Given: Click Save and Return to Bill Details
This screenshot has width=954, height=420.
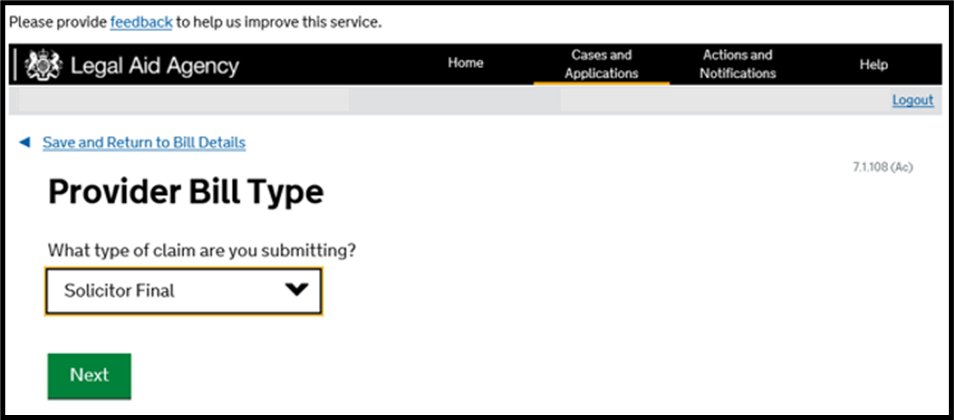Looking at the screenshot, I should (x=144, y=143).
